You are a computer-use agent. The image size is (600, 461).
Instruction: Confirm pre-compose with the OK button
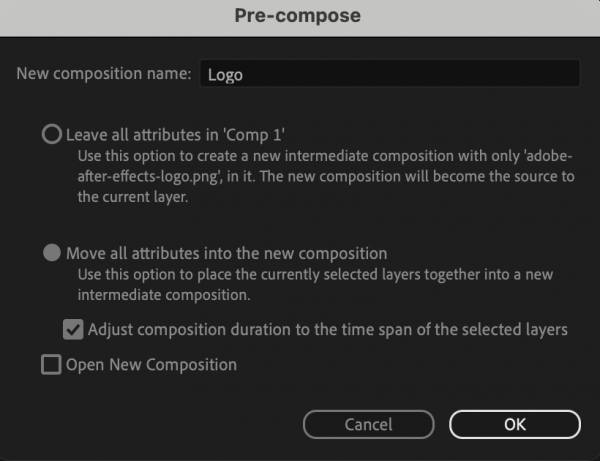coord(514,425)
